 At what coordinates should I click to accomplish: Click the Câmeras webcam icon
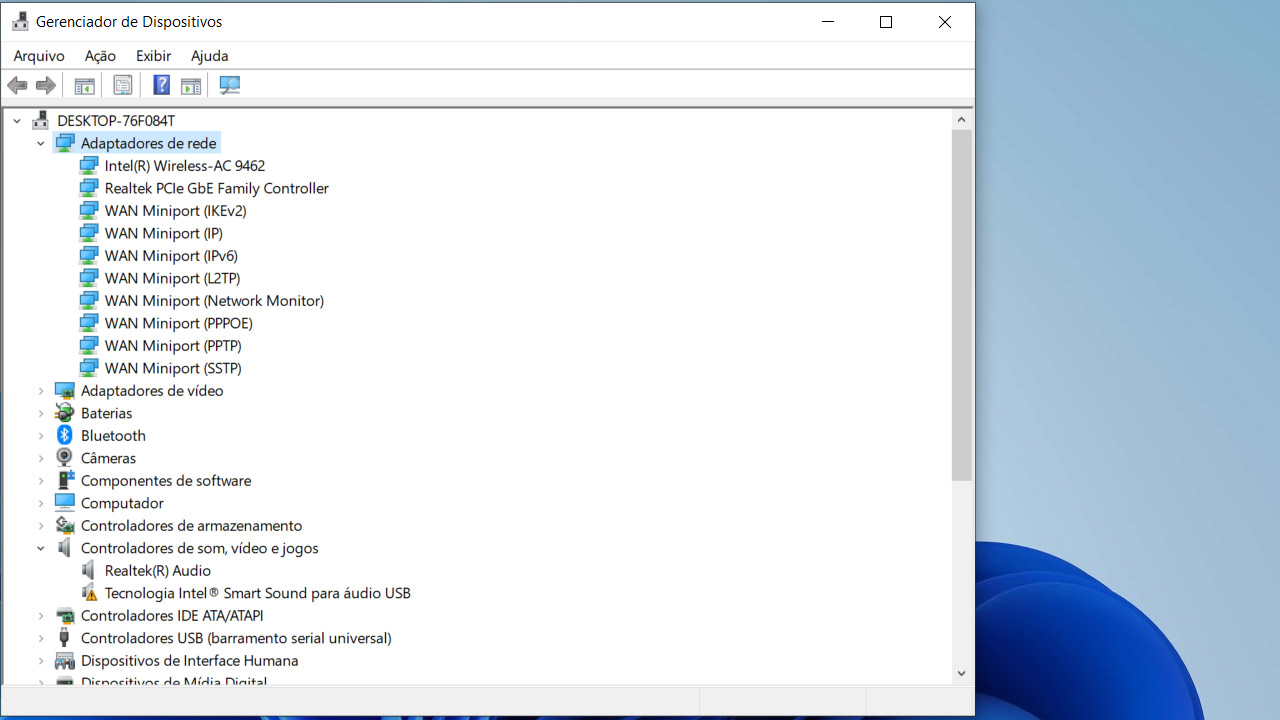coord(65,458)
